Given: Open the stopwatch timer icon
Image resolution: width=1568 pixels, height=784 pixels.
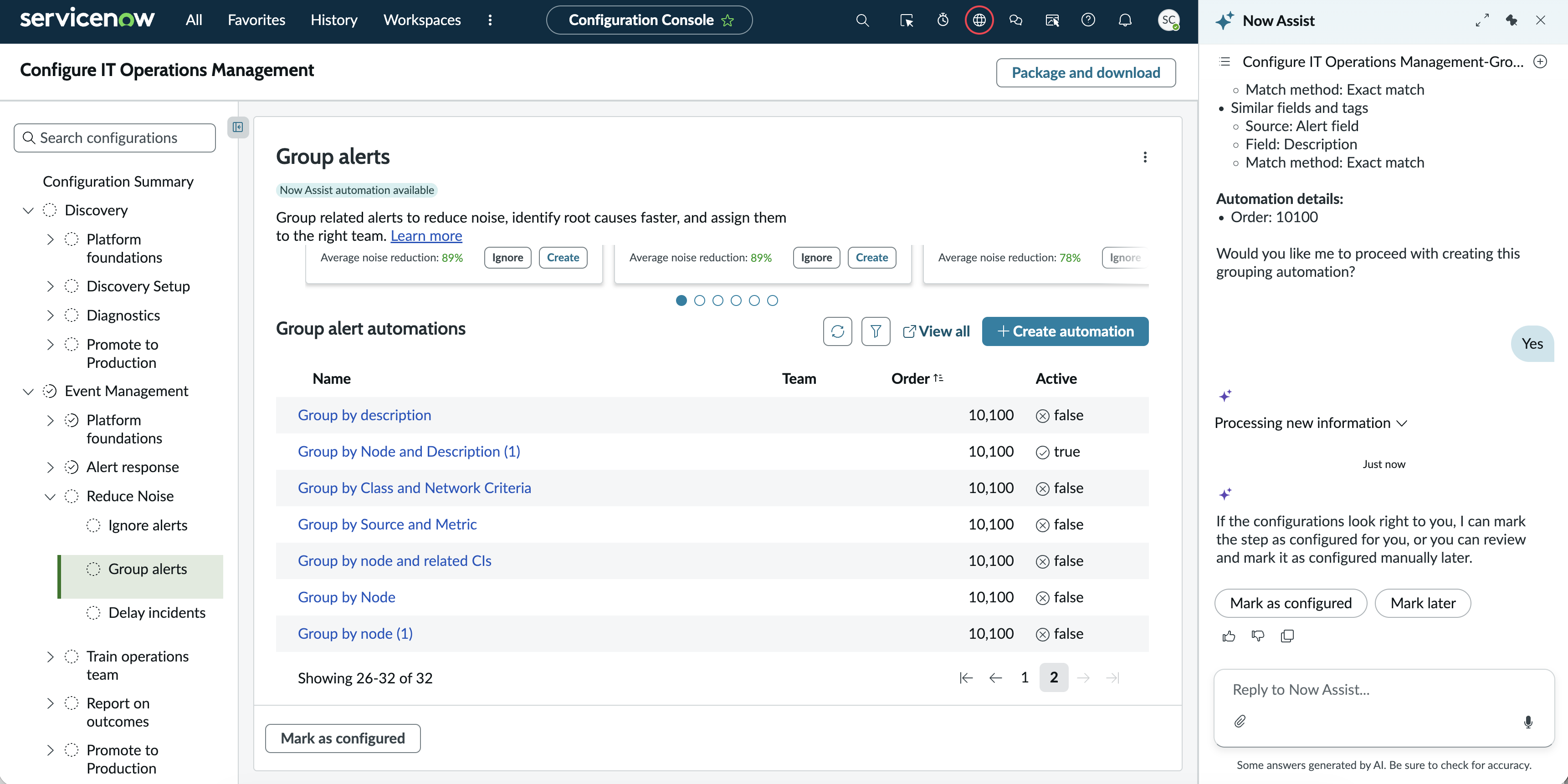Looking at the screenshot, I should (x=943, y=20).
